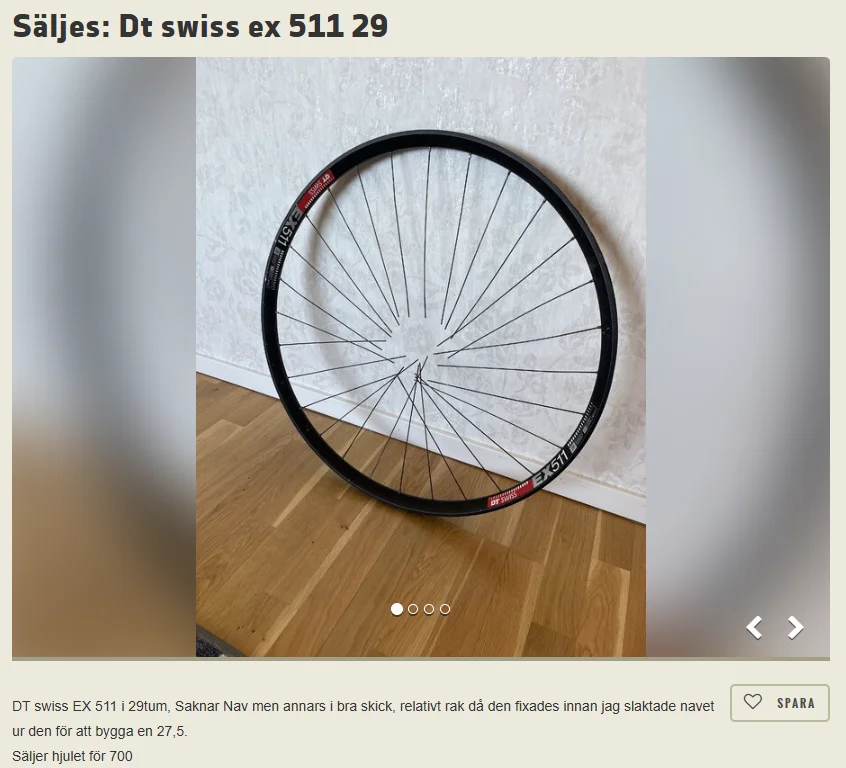Open the DT Swiss wheel photo
The width and height of the screenshot is (846, 768).
pyautogui.click(x=421, y=357)
